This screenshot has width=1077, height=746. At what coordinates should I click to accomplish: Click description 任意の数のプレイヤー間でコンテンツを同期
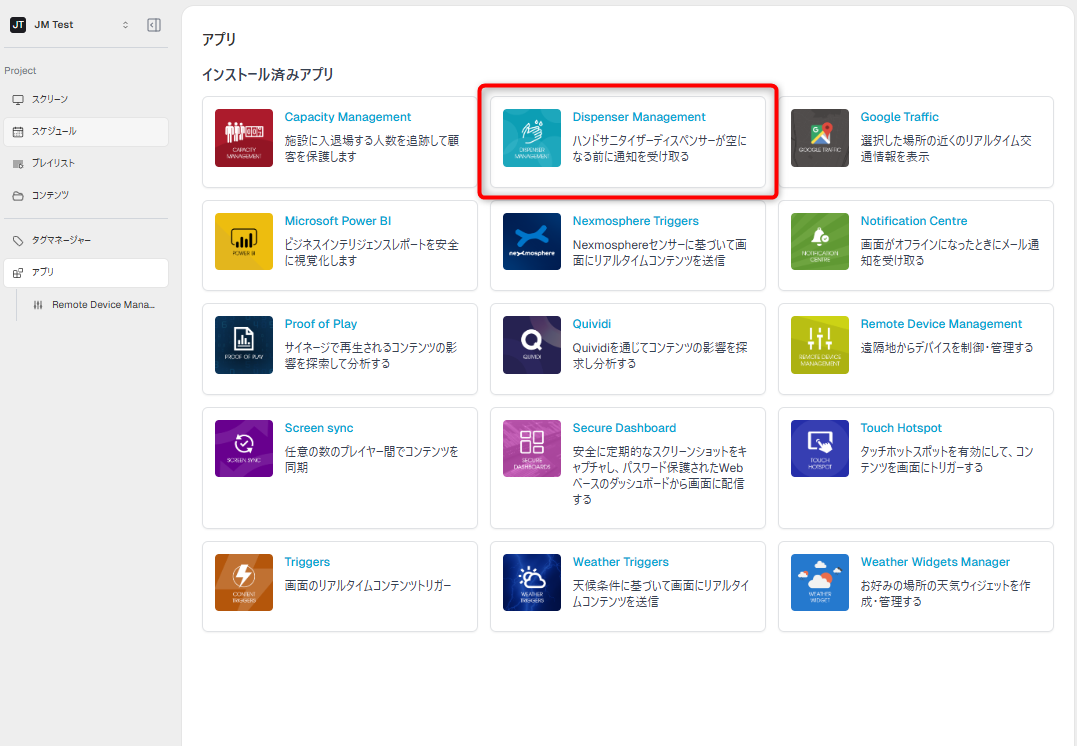coord(372,459)
